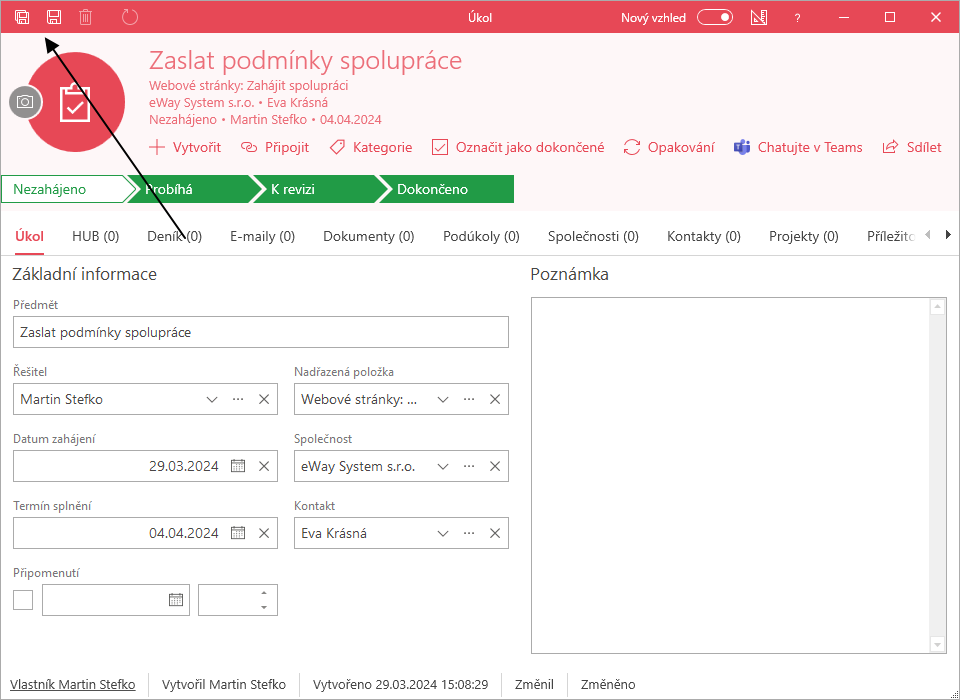Click the Delete trash icon
Screen dimensions: 960x700
point(86,17)
